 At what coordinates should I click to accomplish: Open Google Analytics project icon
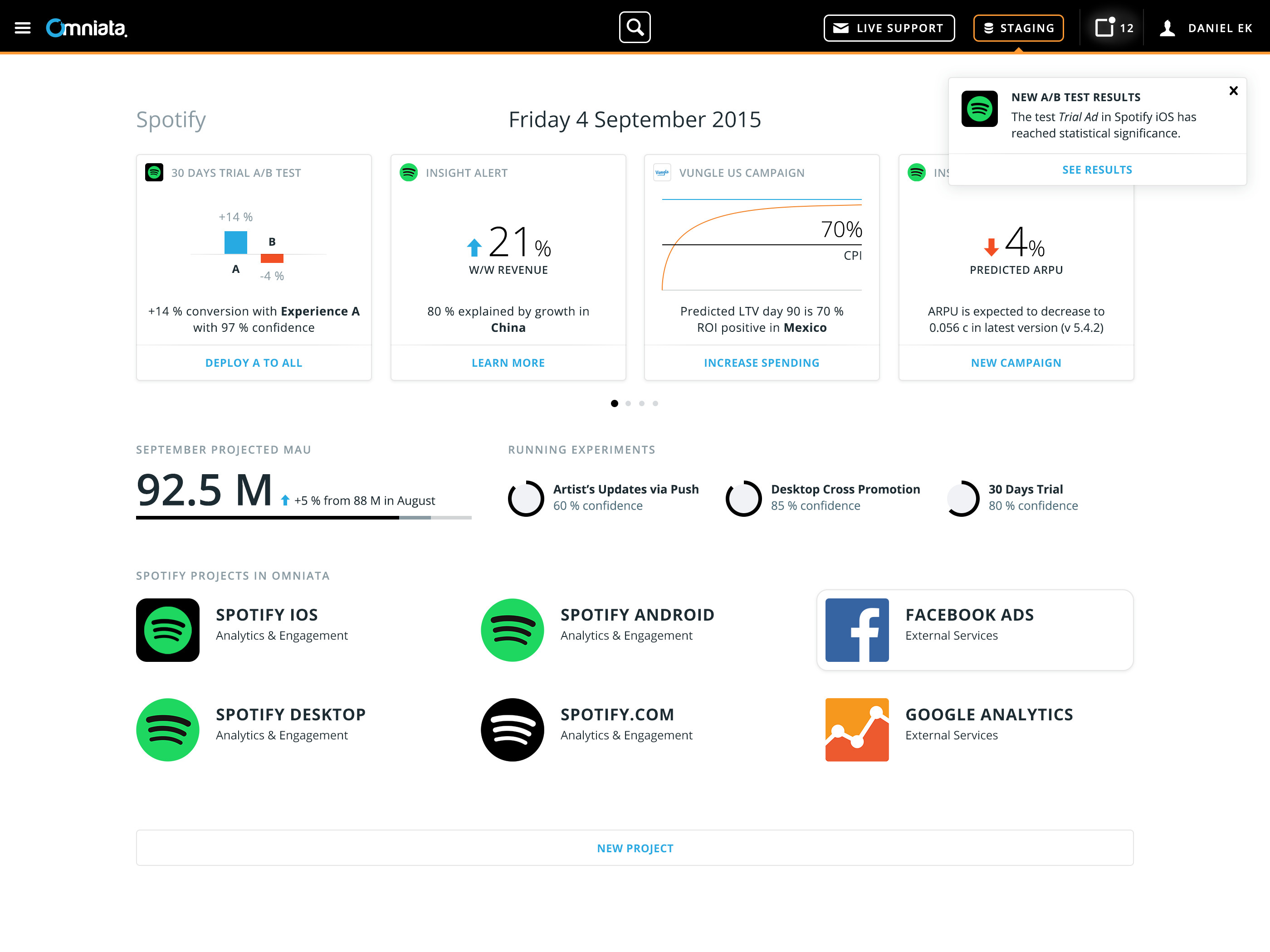click(x=857, y=730)
